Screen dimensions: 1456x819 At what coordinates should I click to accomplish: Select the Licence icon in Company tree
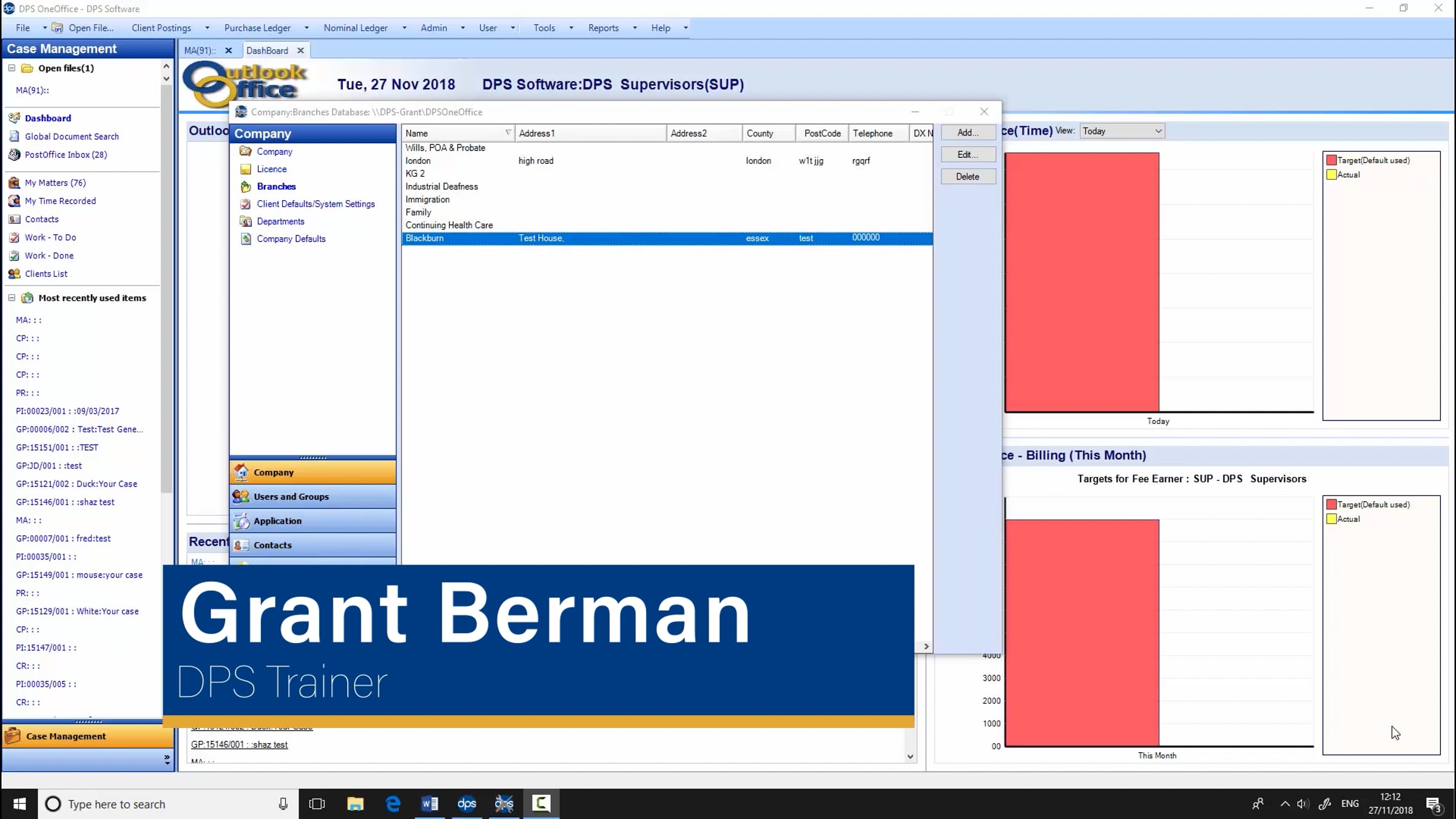pos(246,169)
